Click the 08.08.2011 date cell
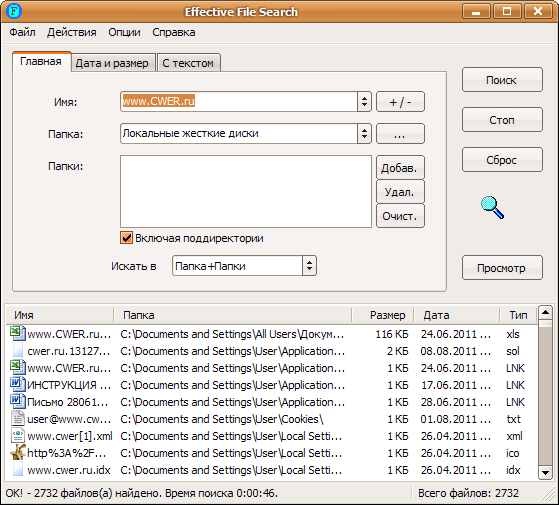 (x=456, y=351)
